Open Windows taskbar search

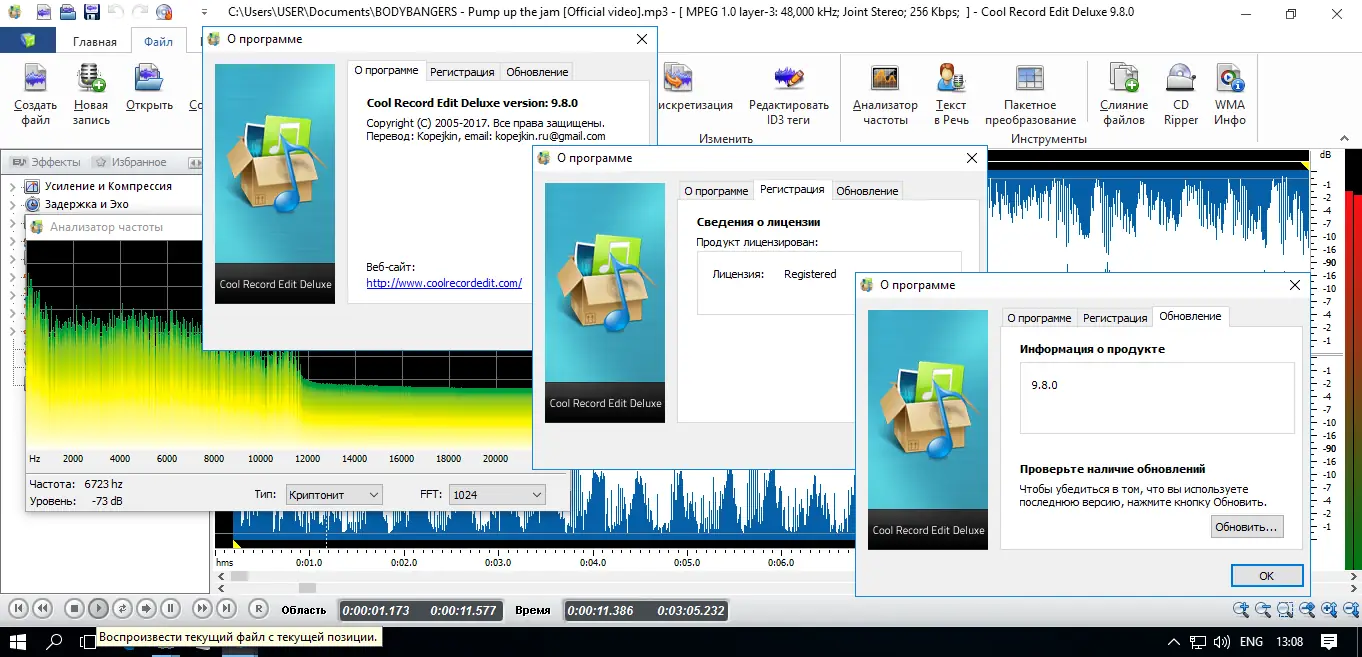click(x=56, y=641)
